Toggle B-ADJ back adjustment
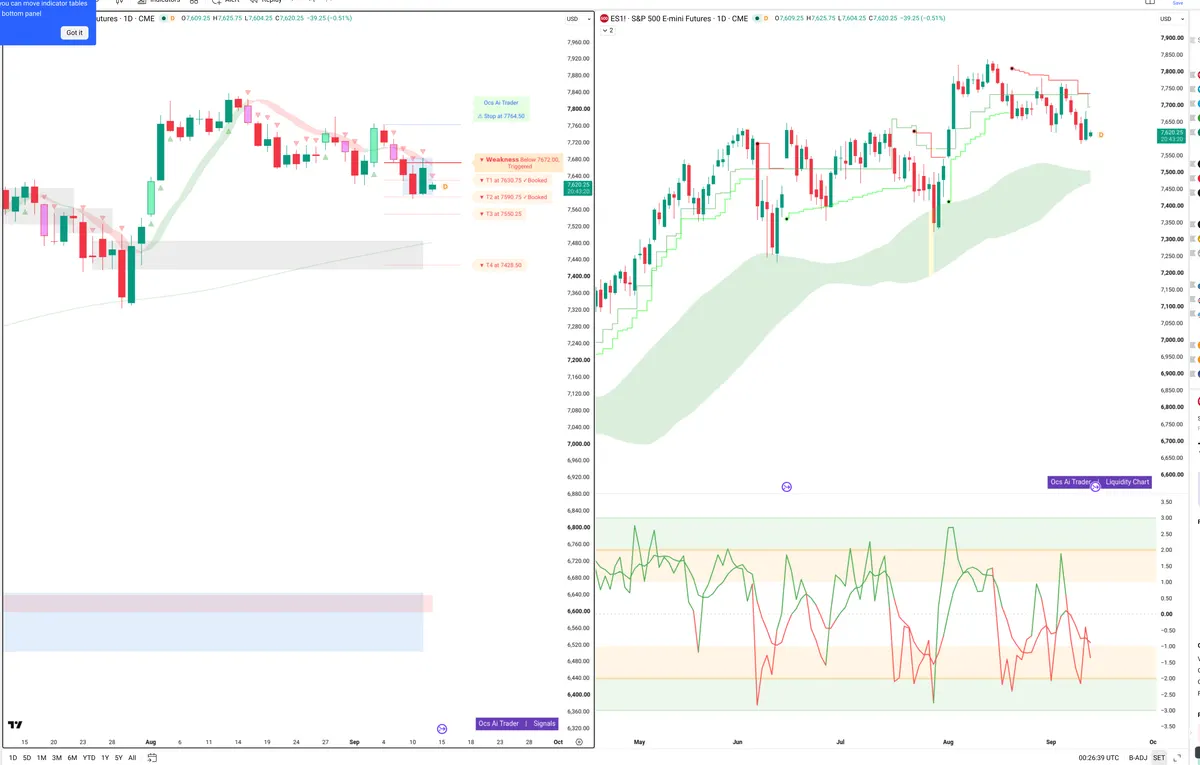This screenshot has height=765, width=1200. 1139,758
